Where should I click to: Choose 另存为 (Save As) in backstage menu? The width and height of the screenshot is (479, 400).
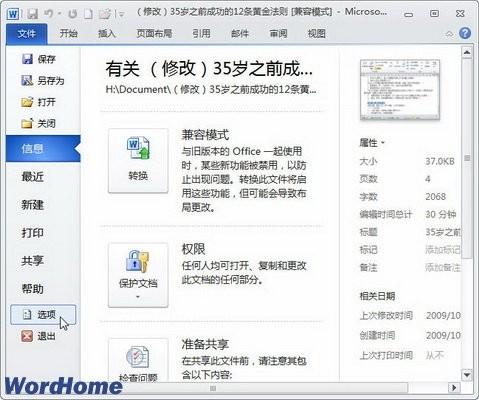43,80
